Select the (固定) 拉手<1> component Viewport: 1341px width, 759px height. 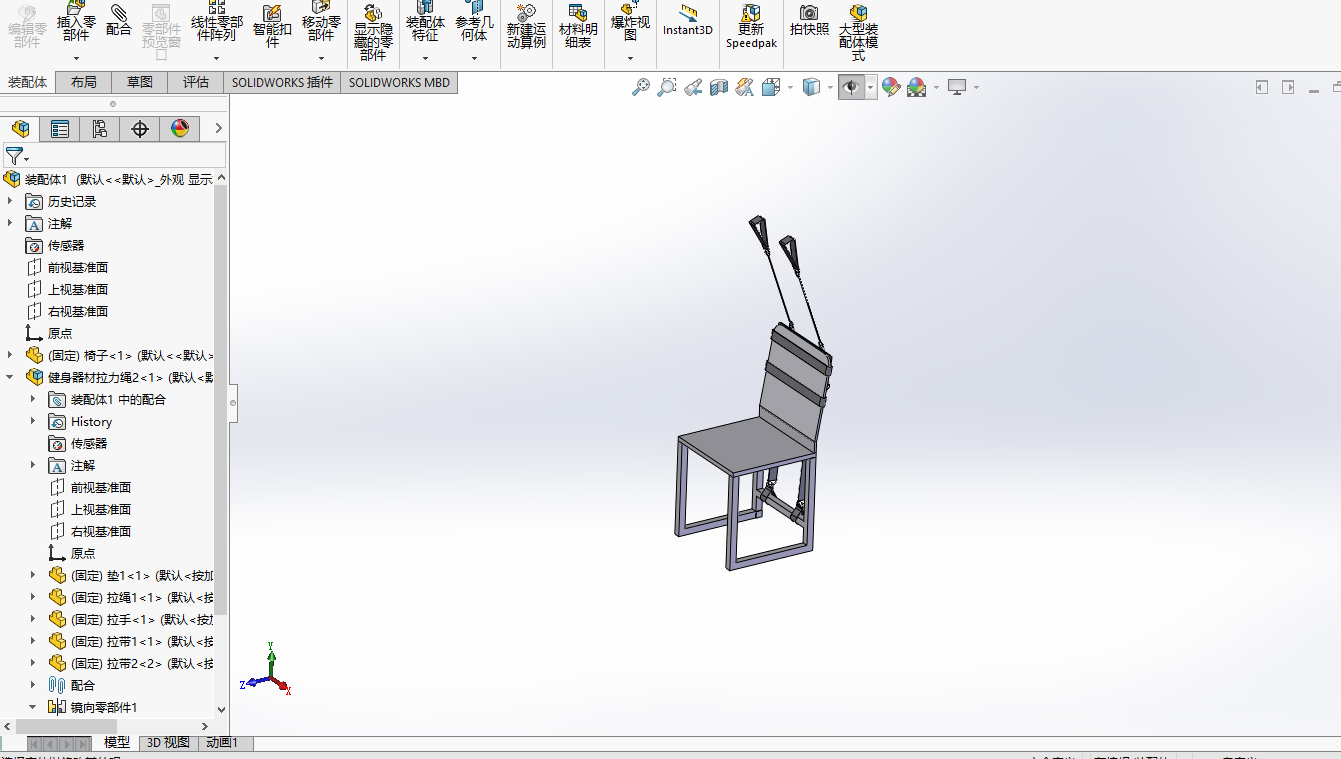pos(131,619)
